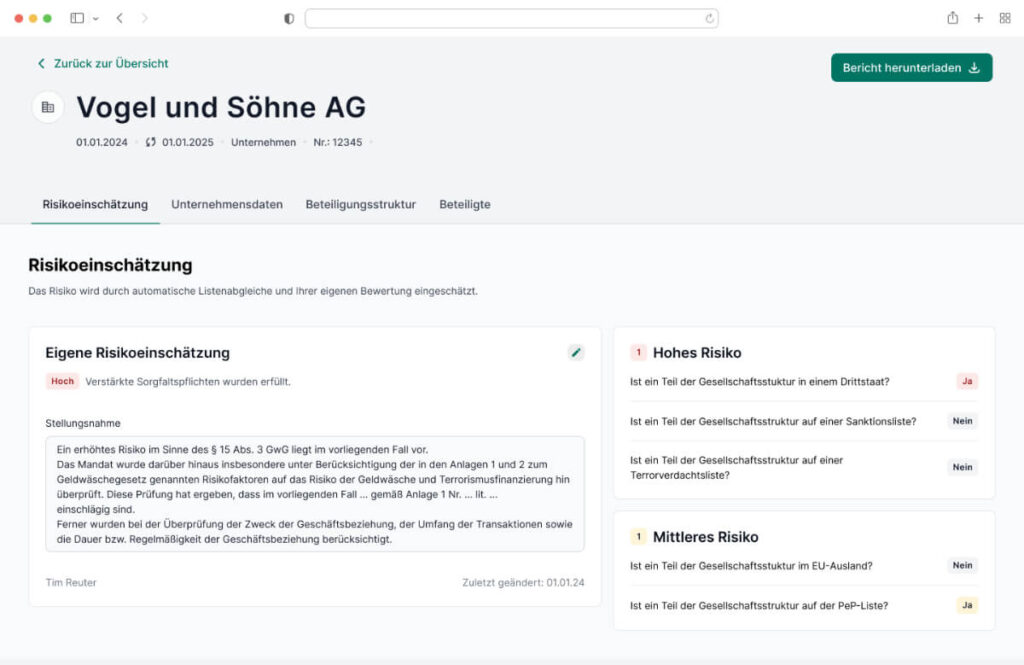Click the author name Tim Reuter
1024x665 pixels.
tap(71, 583)
